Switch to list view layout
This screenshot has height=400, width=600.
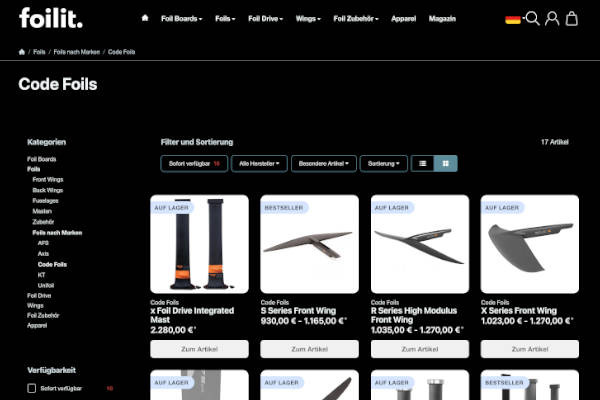(x=422, y=164)
